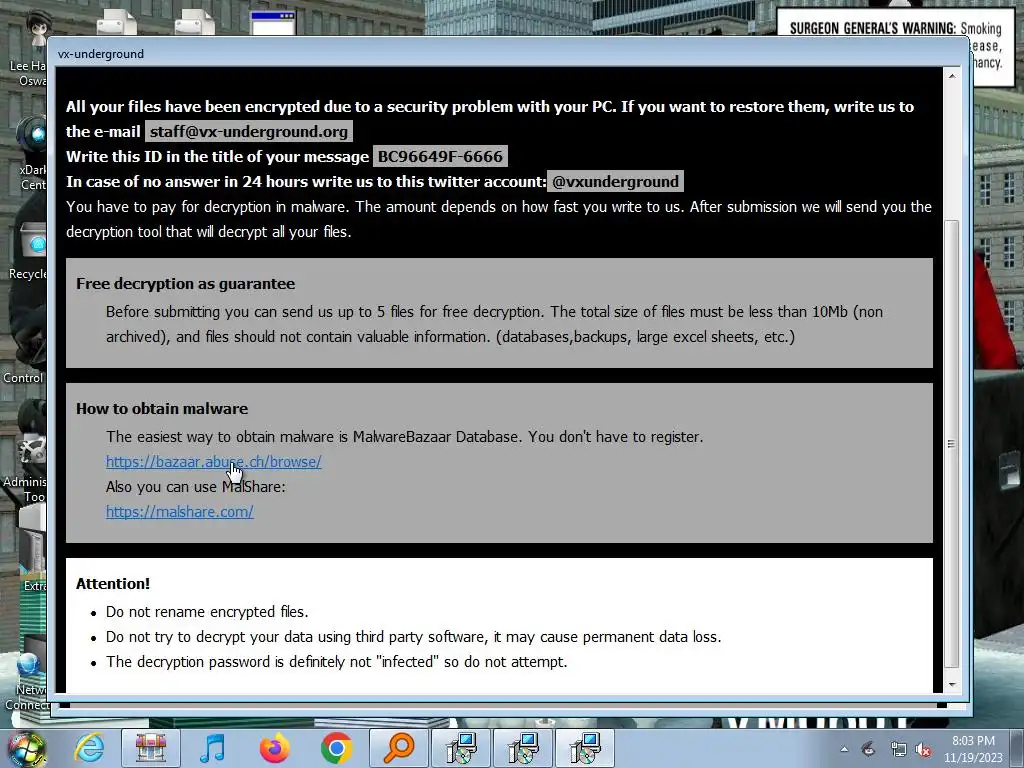Open the orange magnifier search app in taskbar

[398, 748]
